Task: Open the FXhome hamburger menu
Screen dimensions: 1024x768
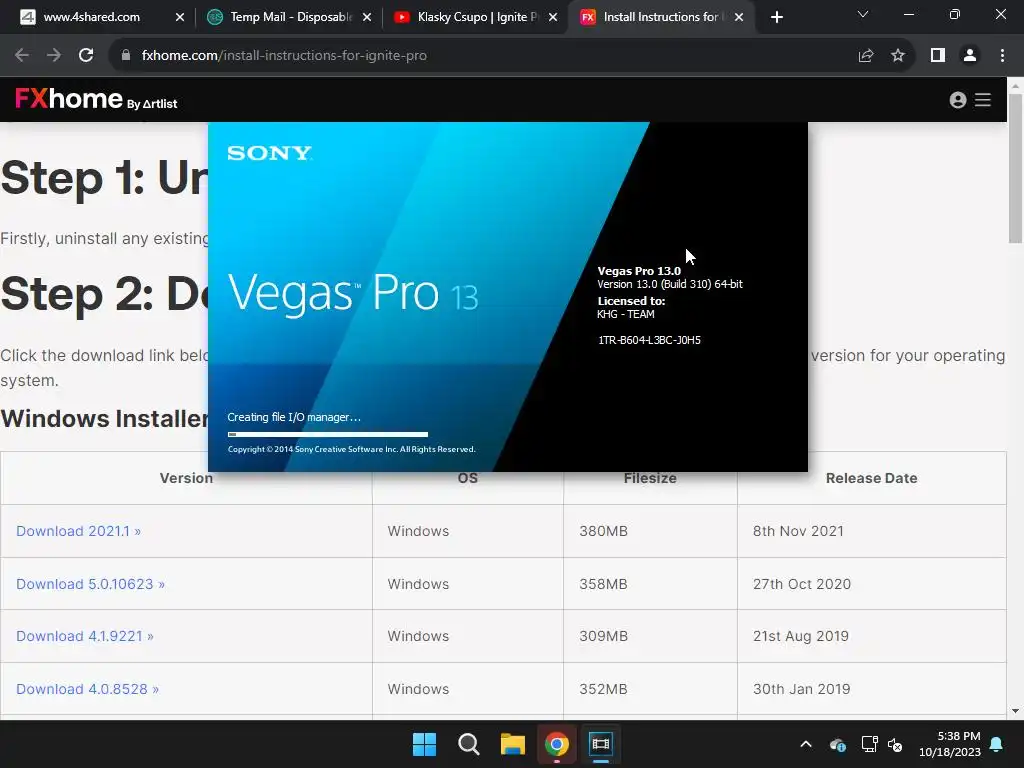Action: click(983, 99)
